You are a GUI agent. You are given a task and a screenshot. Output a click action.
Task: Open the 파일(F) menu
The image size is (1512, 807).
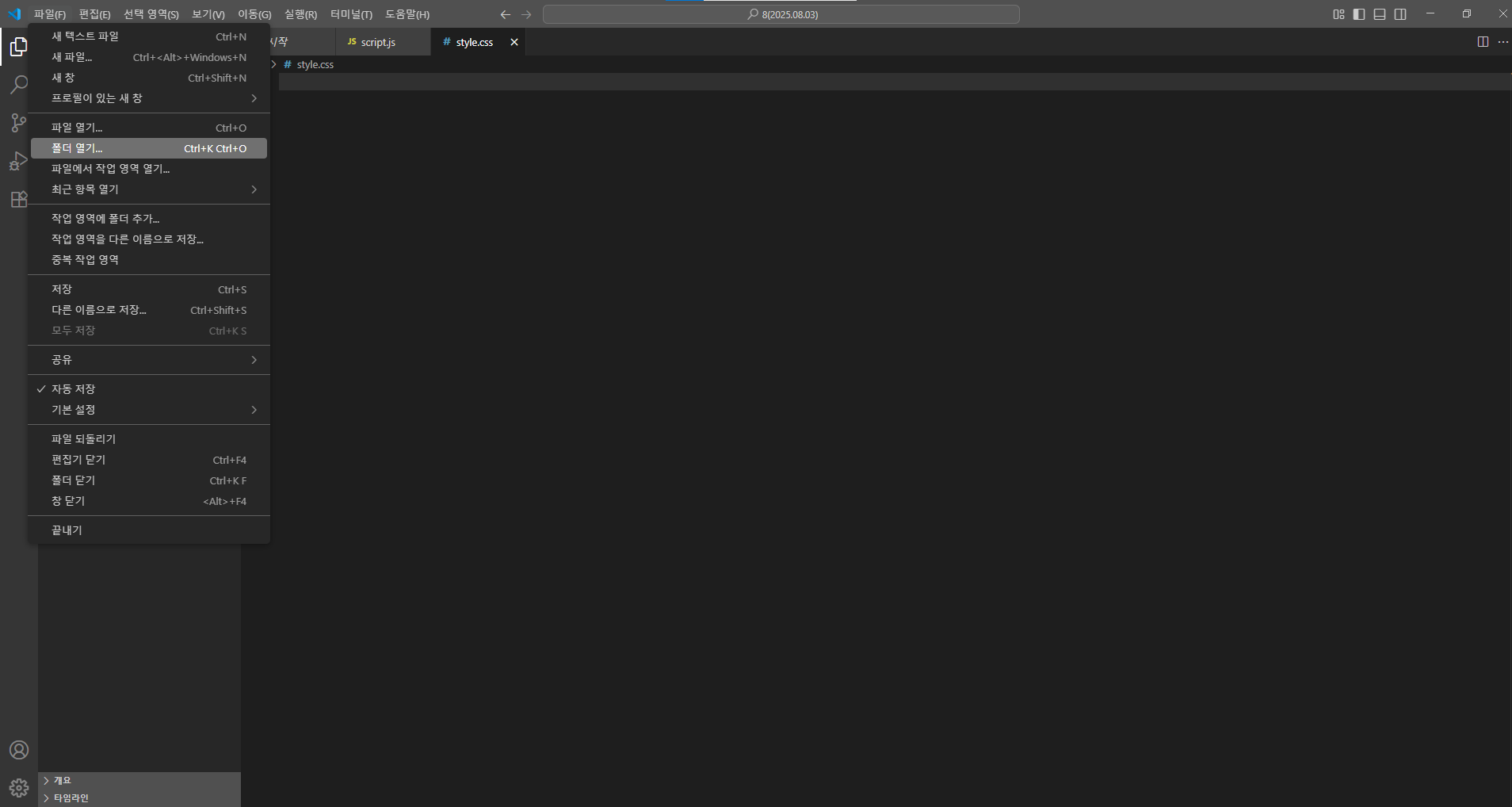tap(50, 14)
